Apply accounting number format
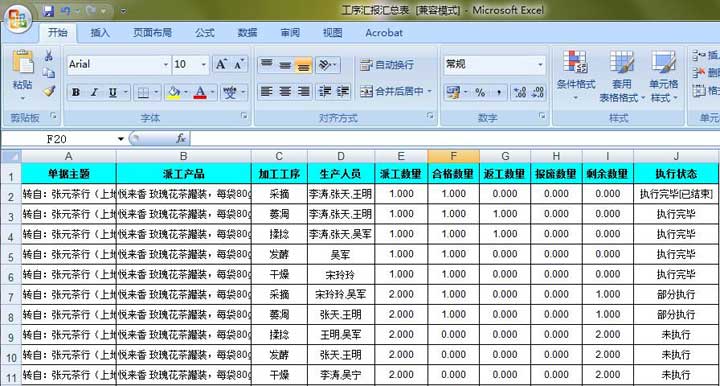 pos(453,92)
